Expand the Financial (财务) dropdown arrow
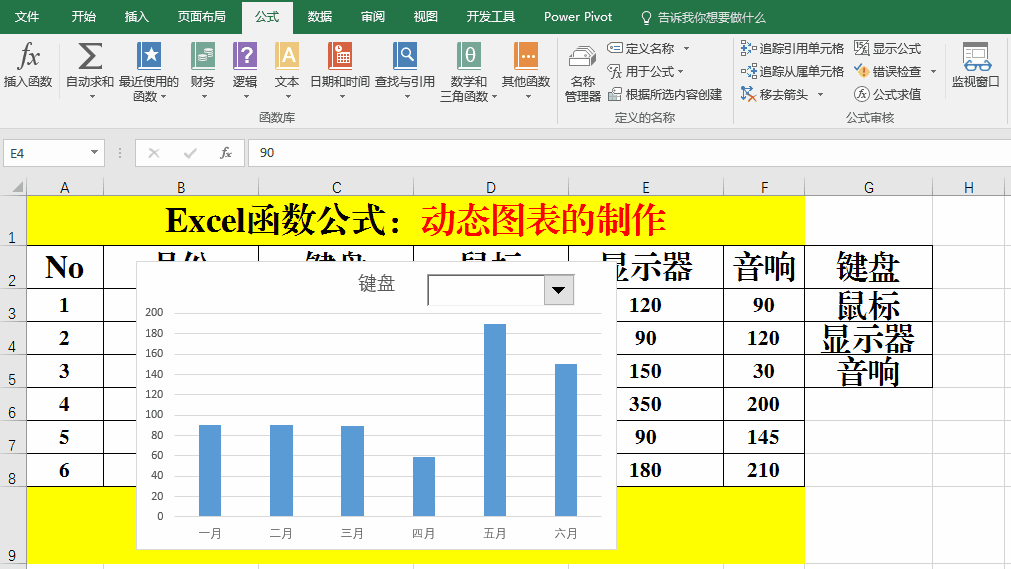The image size is (1011, 569). [204, 97]
